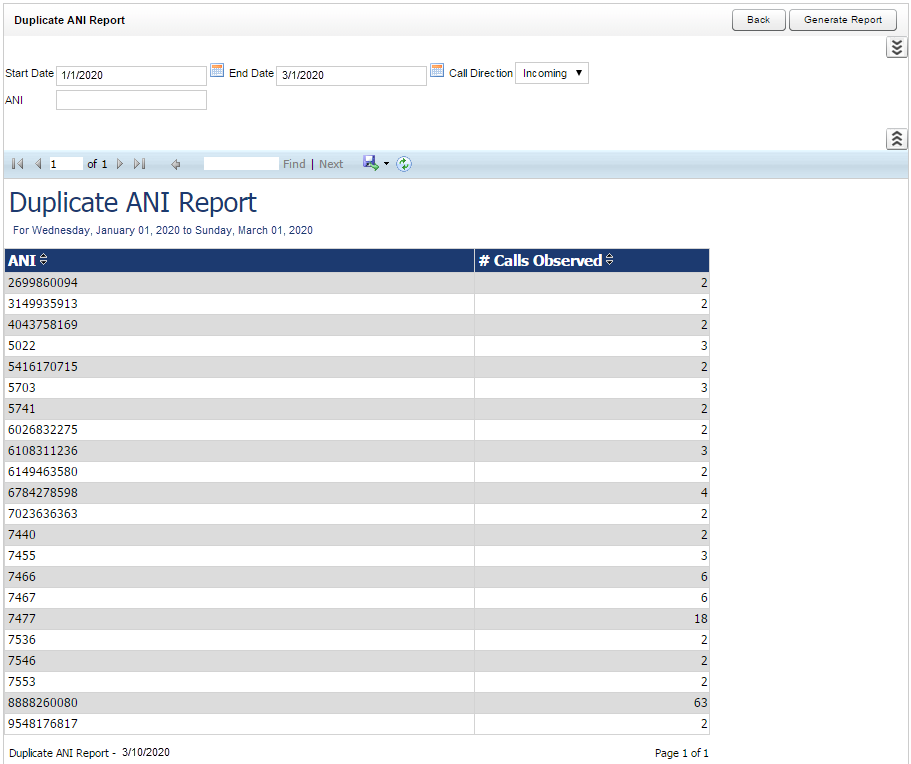Refresh the report with green icon

click(404, 164)
